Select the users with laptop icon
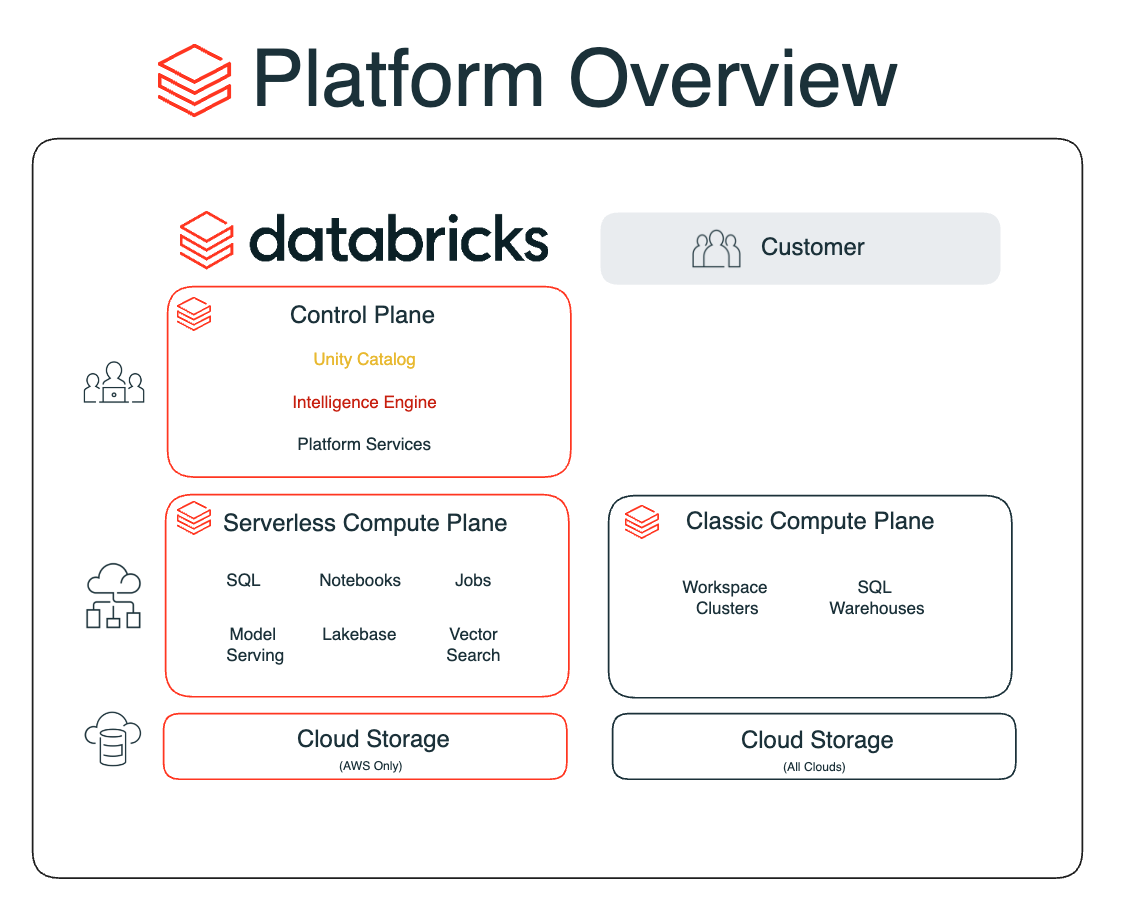The width and height of the screenshot is (1124, 910). click(113, 383)
